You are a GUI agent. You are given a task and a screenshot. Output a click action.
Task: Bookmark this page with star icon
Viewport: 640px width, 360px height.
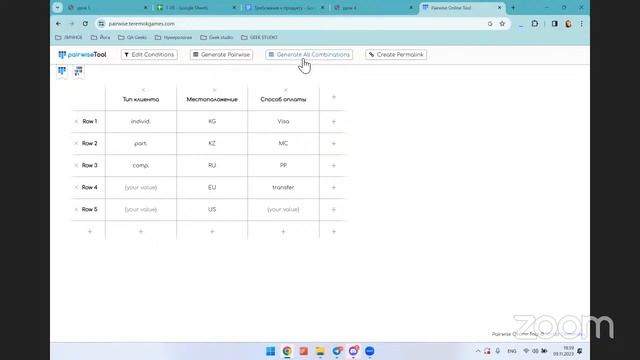point(502,24)
